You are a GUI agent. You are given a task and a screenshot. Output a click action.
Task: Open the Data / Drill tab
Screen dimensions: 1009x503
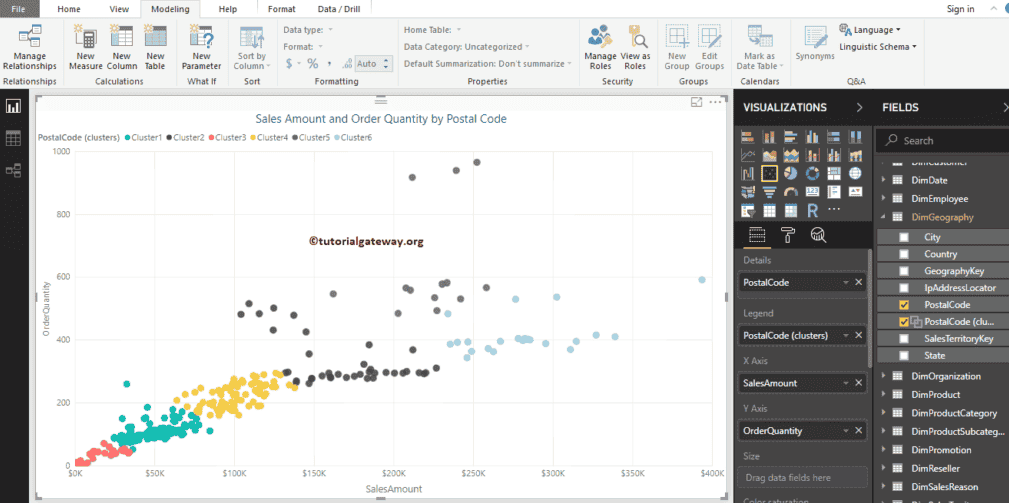pyautogui.click(x=340, y=9)
